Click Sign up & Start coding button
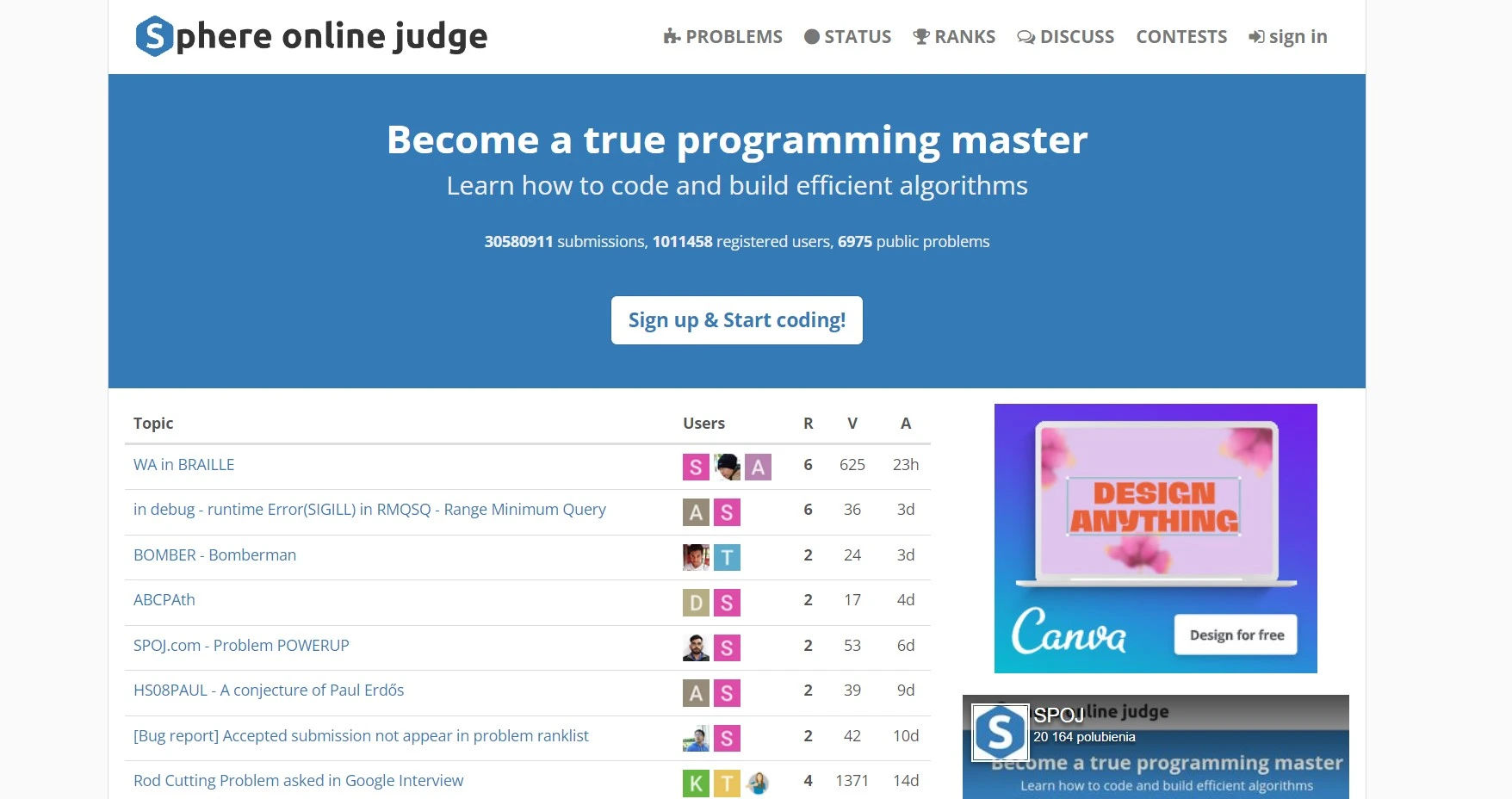This screenshot has width=1512, height=799. point(737,320)
